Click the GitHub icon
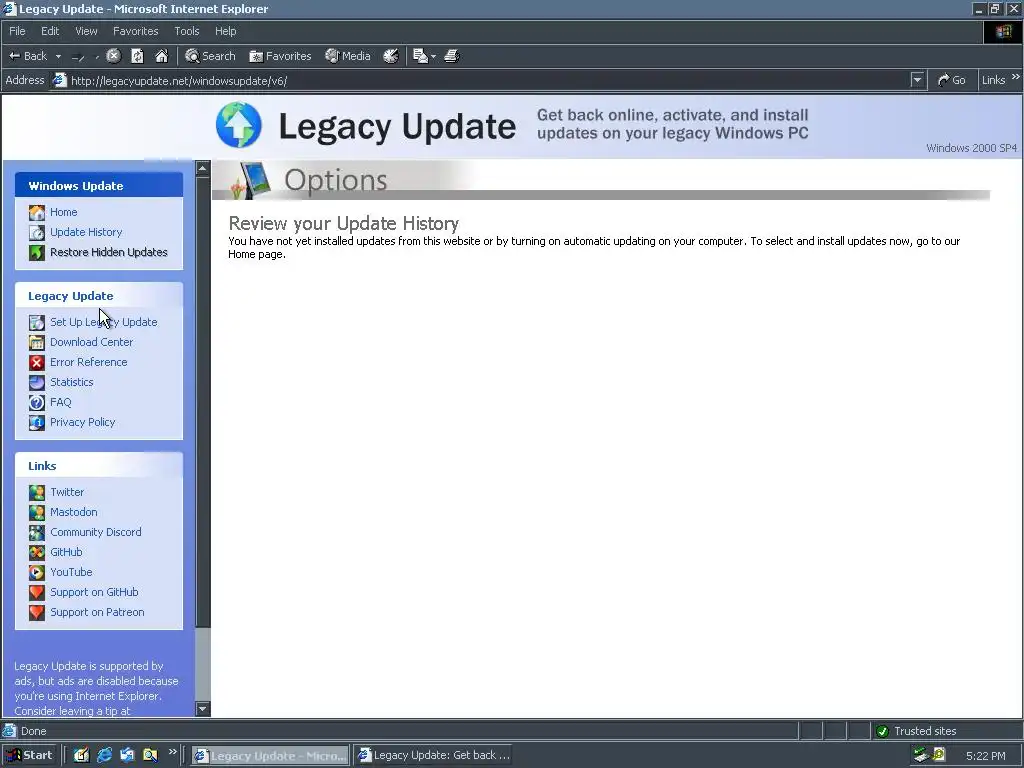Screen dimensions: 1024x768 [x=37, y=552]
